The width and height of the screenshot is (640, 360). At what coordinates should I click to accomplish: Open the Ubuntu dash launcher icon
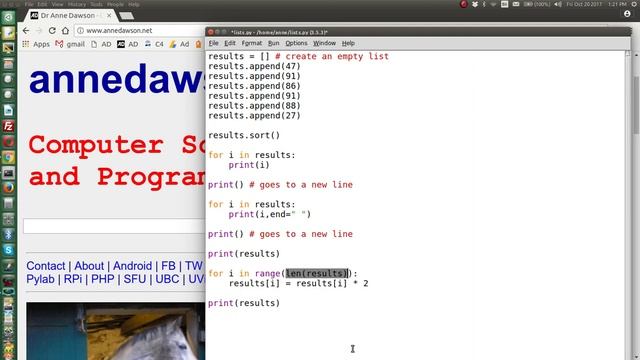[x=8, y=18]
